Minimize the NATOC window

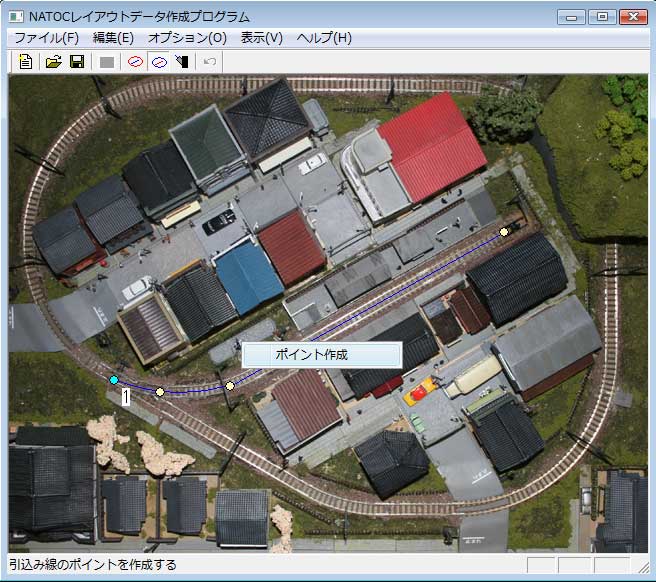point(571,17)
